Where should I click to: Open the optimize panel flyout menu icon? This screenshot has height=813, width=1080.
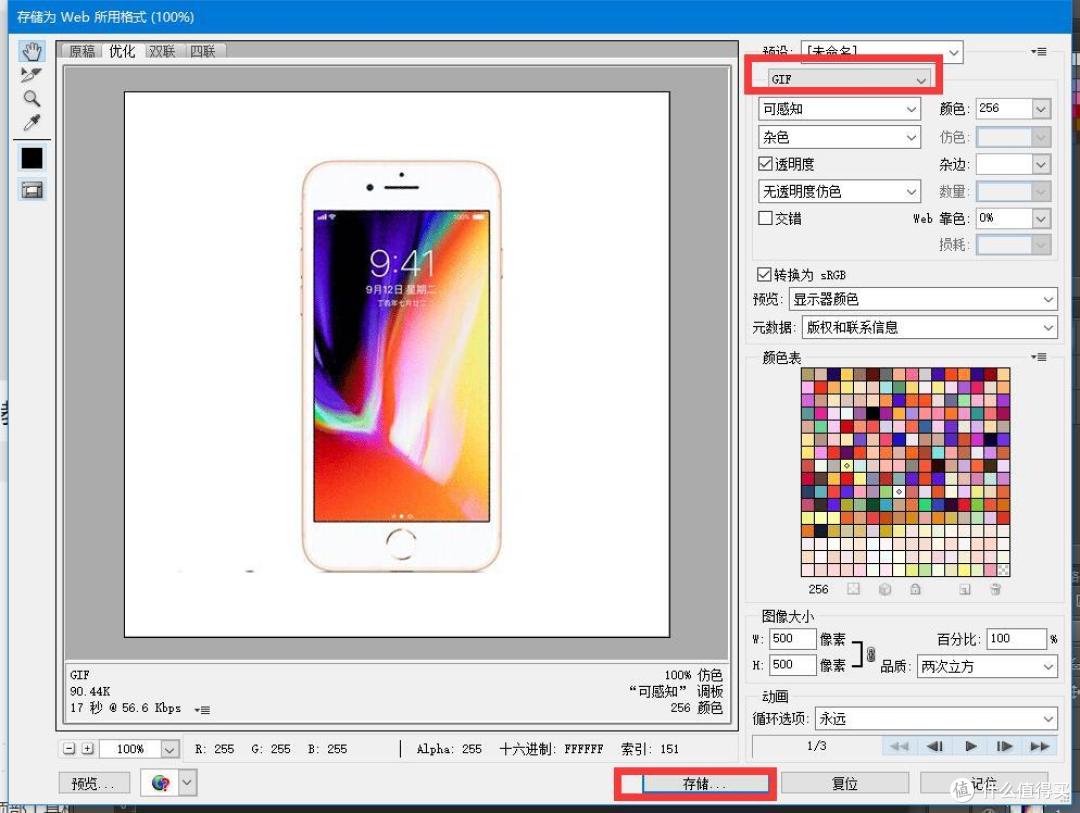(x=1039, y=52)
